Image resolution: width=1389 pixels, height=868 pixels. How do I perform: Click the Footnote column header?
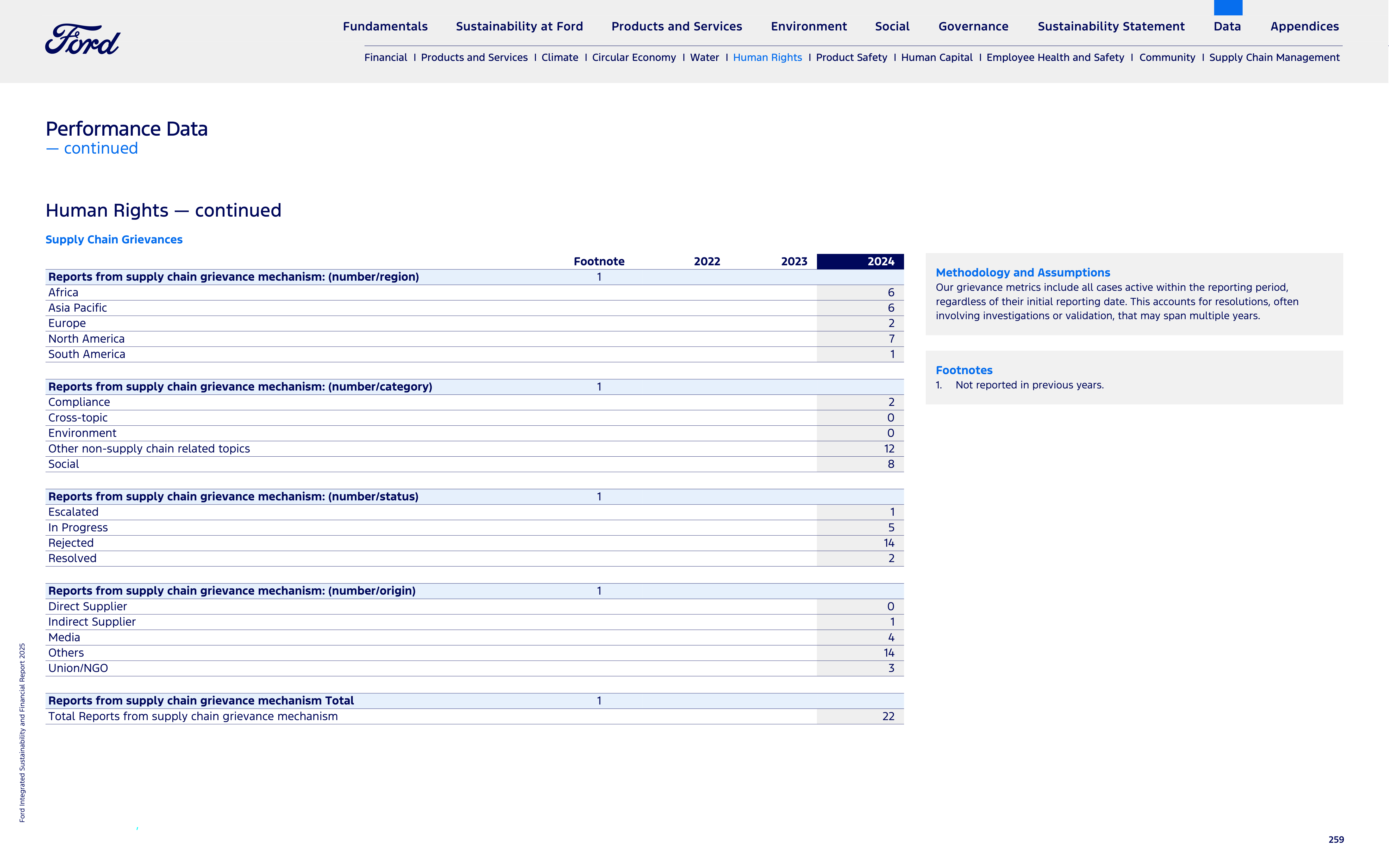coord(599,261)
